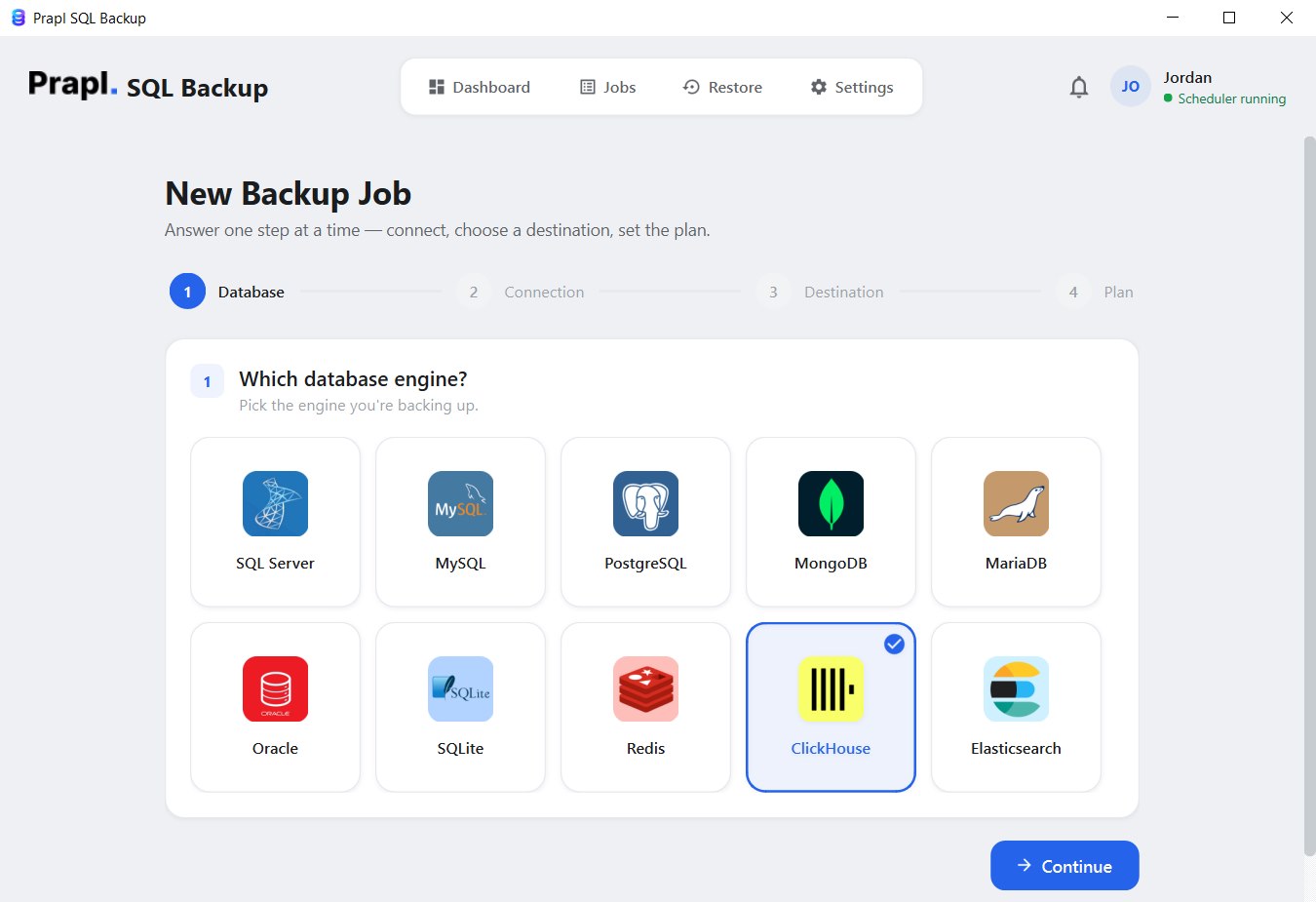Screen dimensions: 1316x902
Task: Click the New Backup Job heading
Action: 289,193
